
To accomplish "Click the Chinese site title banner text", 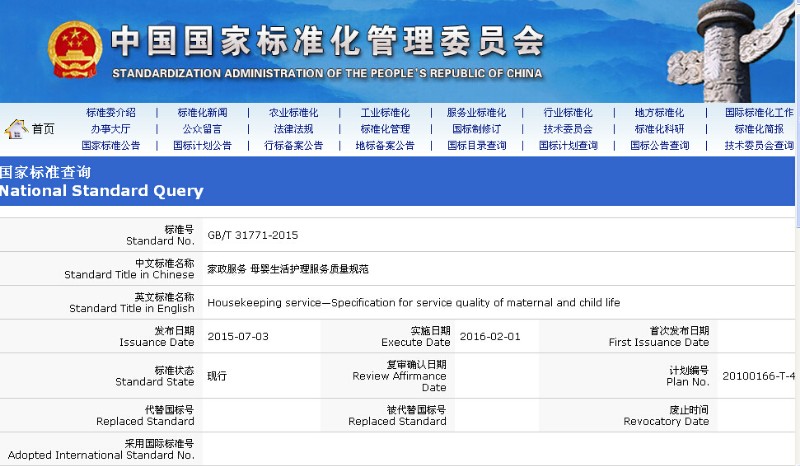I will [328, 41].
